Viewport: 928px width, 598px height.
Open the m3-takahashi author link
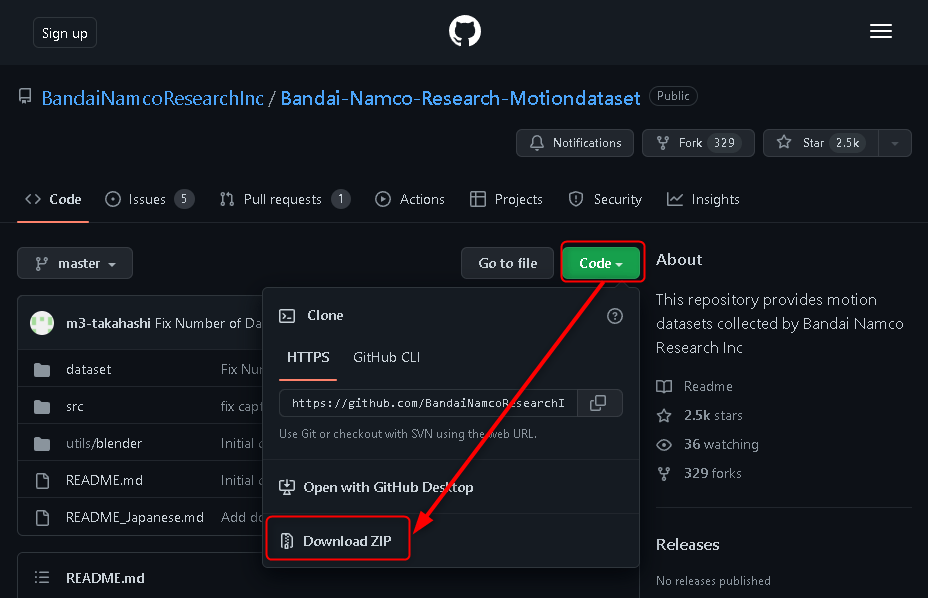pyautogui.click(x=108, y=323)
